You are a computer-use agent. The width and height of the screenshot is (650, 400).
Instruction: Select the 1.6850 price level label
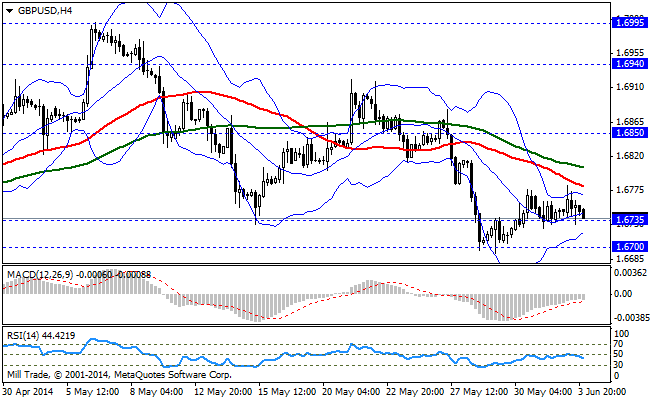click(630, 133)
